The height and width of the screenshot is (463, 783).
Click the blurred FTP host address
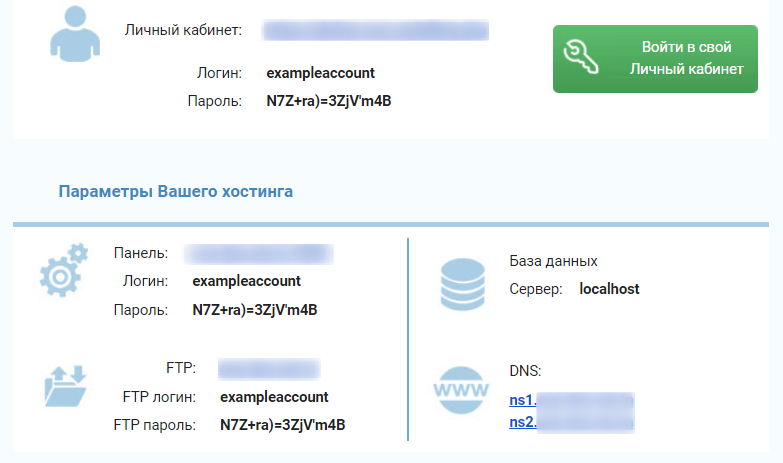pyautogui.click(x=268, y=368)
